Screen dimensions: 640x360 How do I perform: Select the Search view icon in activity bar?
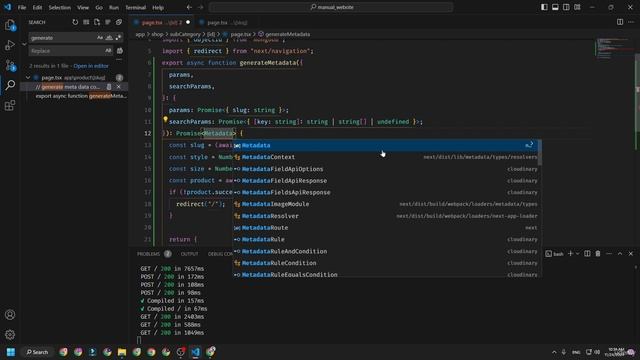click(10, 85)
